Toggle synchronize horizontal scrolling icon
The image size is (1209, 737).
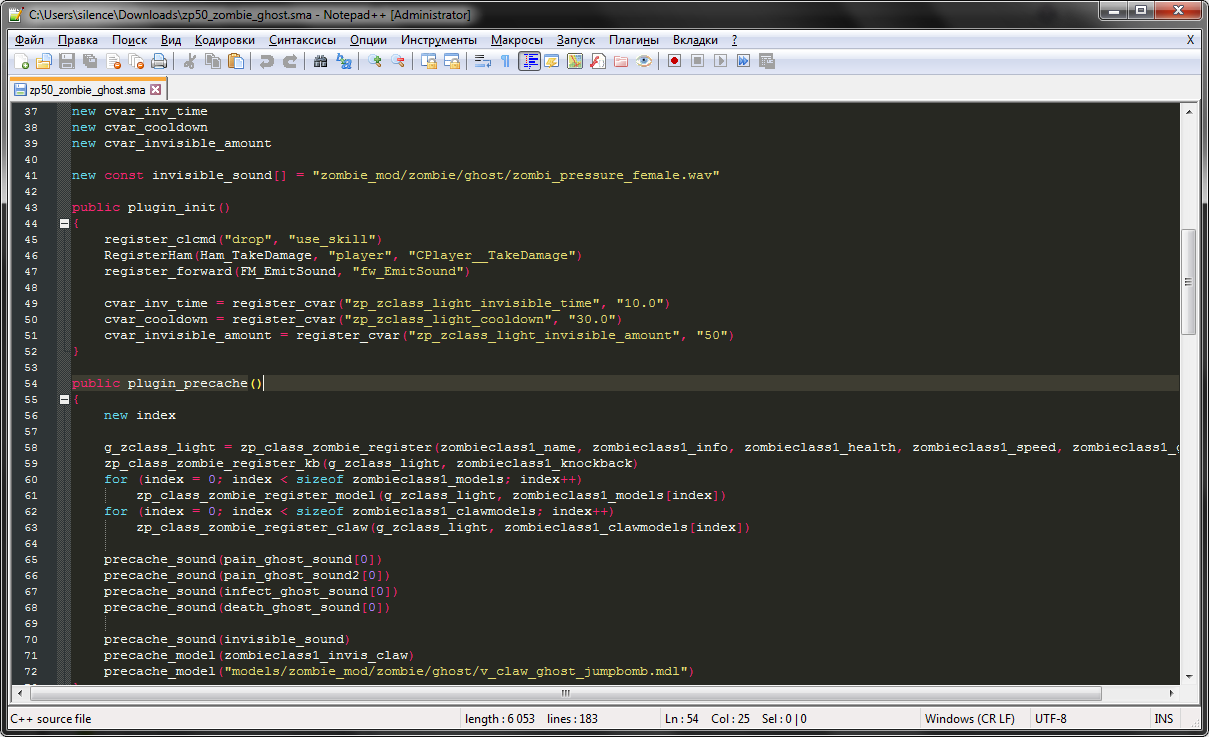point(452,61)
